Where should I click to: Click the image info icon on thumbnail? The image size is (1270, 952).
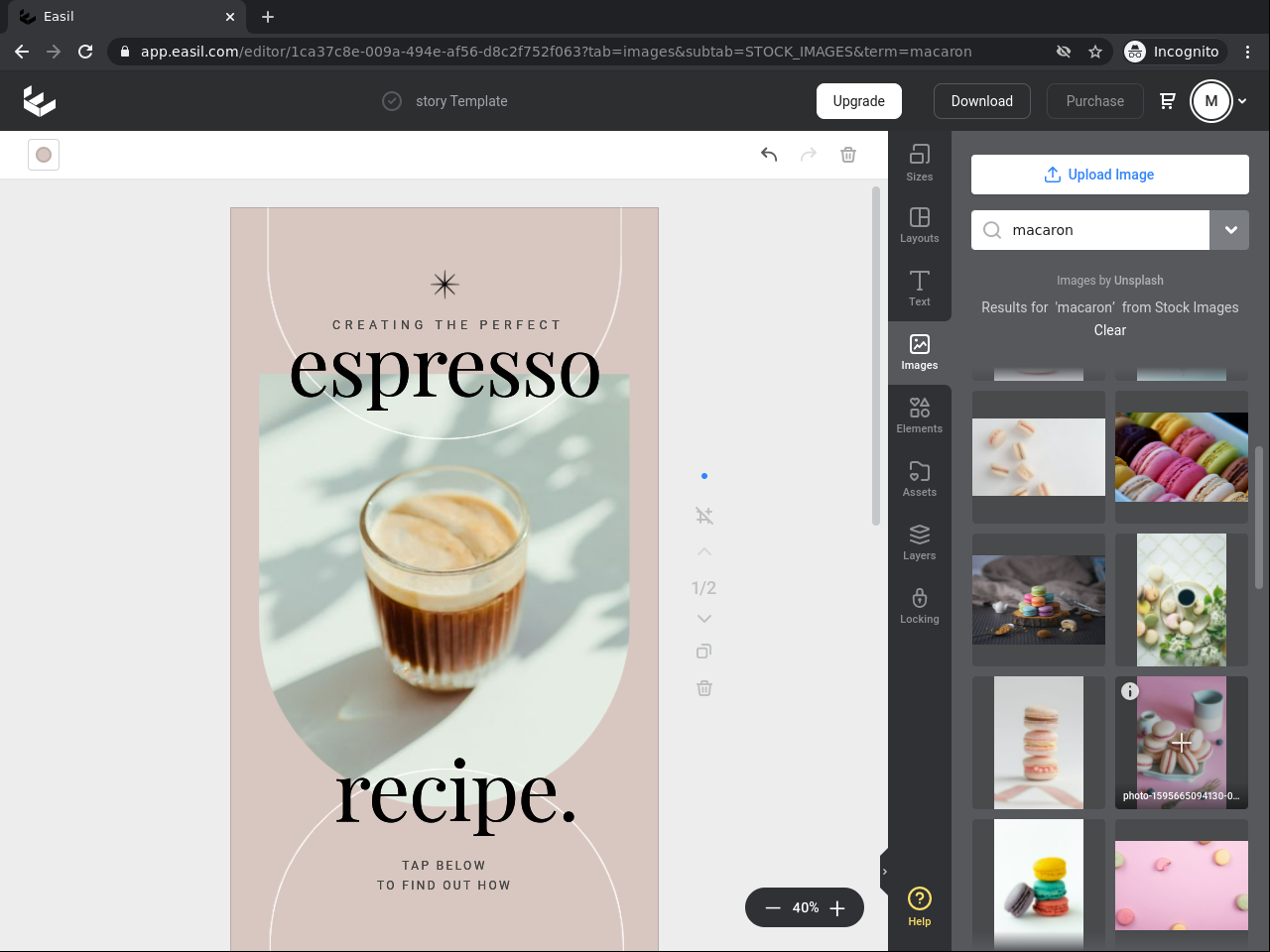[1130, 691]
